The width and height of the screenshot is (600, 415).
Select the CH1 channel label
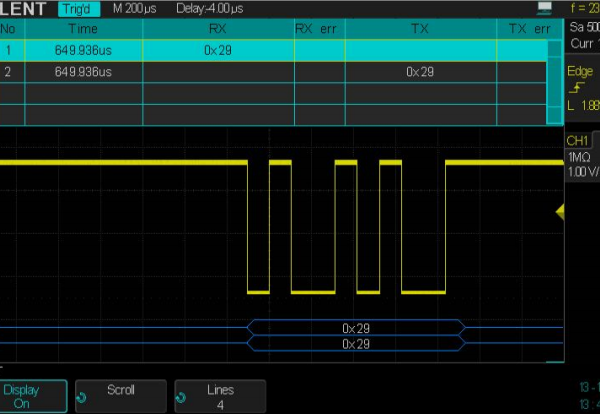[x=578, y=141]
